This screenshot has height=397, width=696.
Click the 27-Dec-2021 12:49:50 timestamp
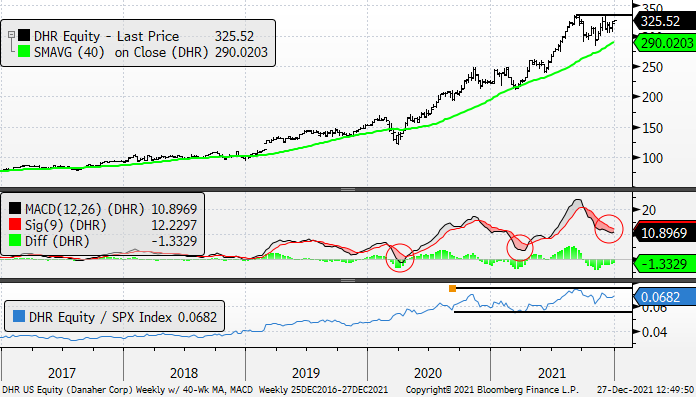646,390
